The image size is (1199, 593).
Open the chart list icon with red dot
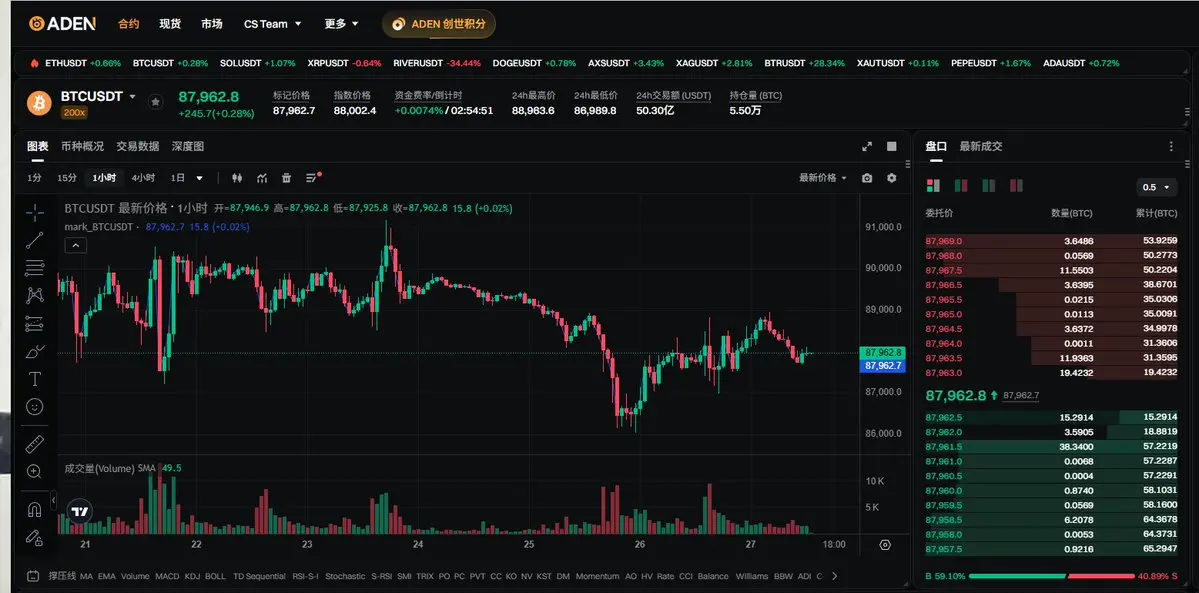[x=313, y=178]
